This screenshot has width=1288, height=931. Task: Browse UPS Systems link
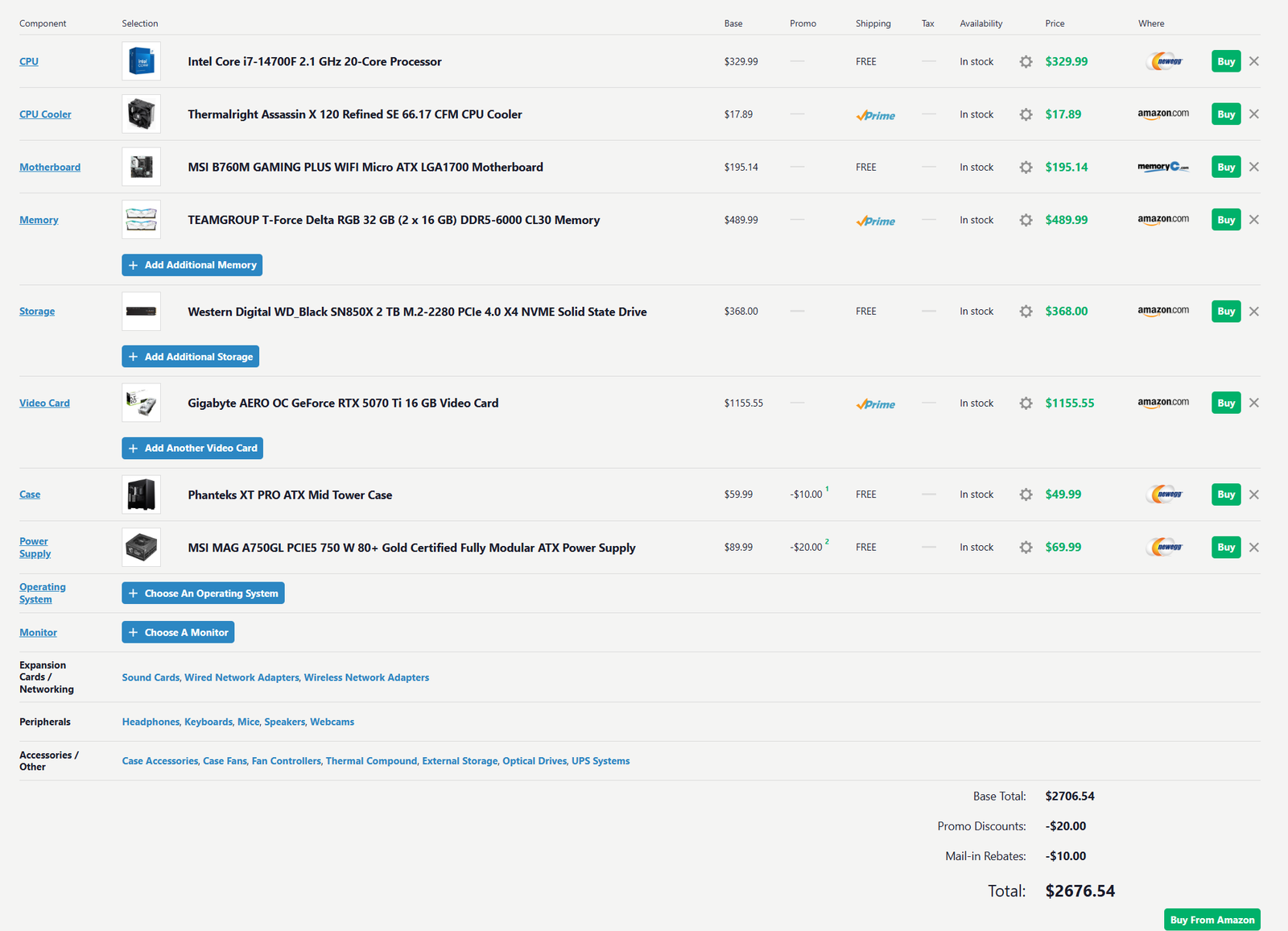[601, 761]
